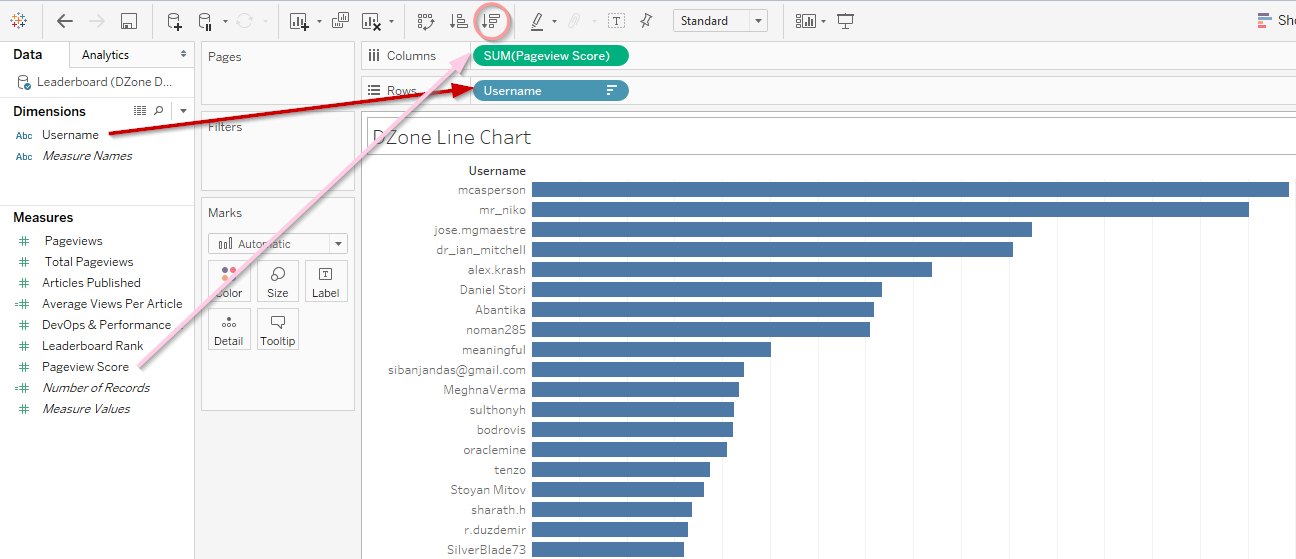Click the Username column header
The height and width of the screenshot is (559, 1296).
click(497, 171)
